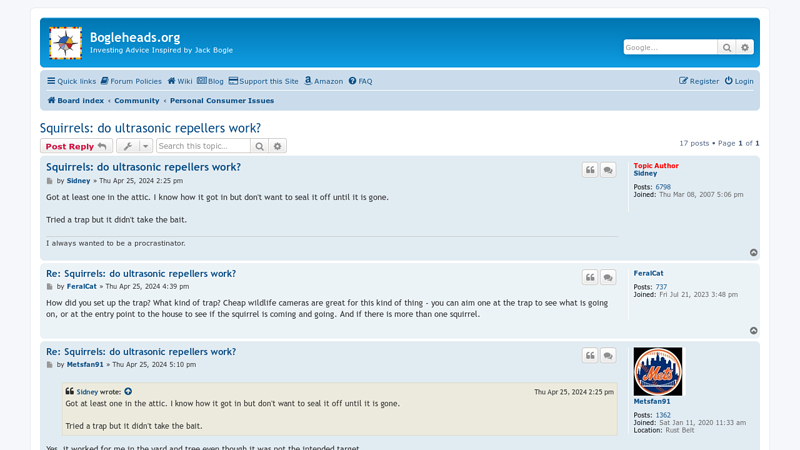The width and height of the screenshot is (800, 450).
Task: Open FeralCat profile in sidebar
Action: point(648,273)
